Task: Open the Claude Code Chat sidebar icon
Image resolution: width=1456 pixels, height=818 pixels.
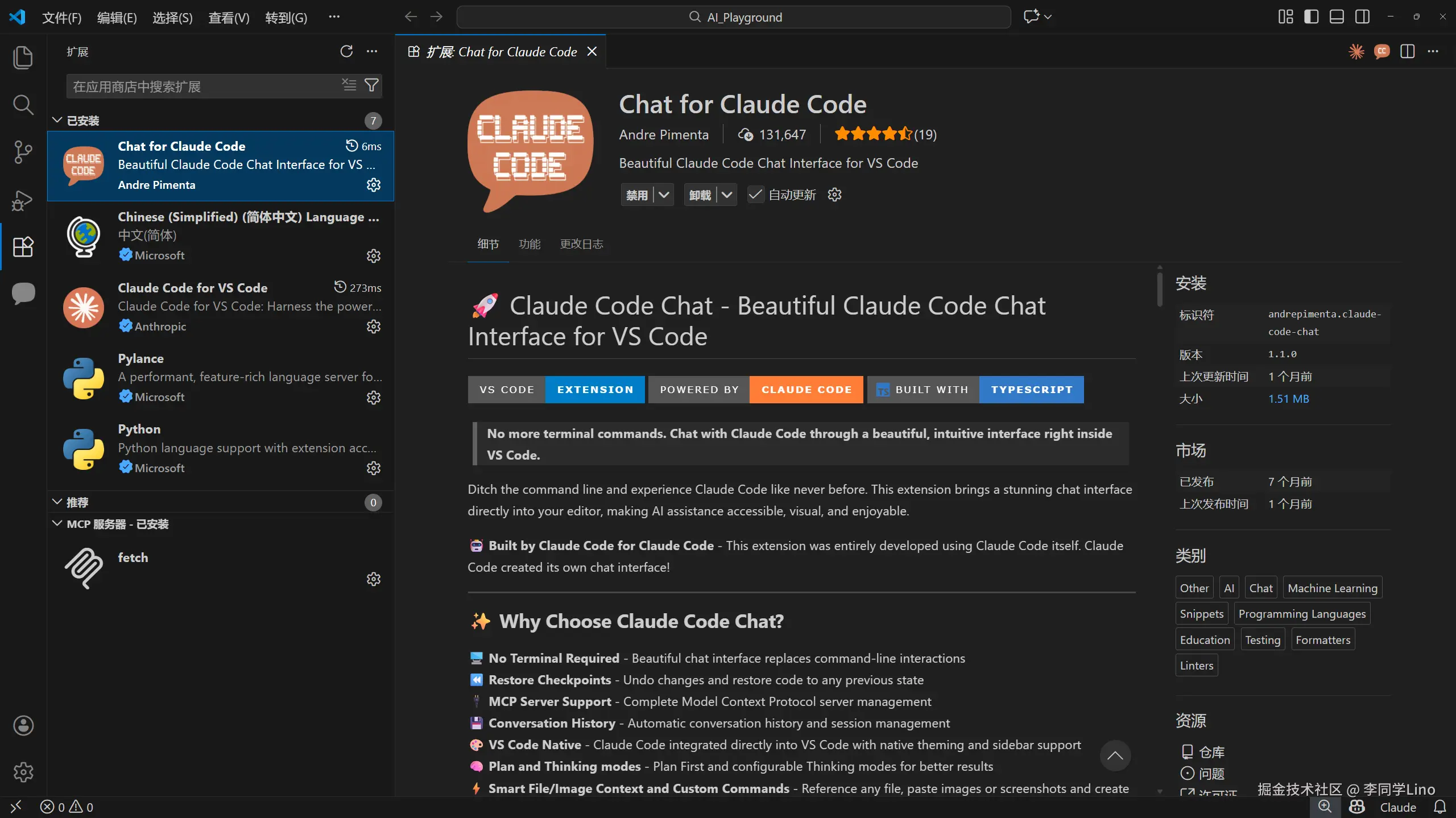Action: click(x=23, y=294)
